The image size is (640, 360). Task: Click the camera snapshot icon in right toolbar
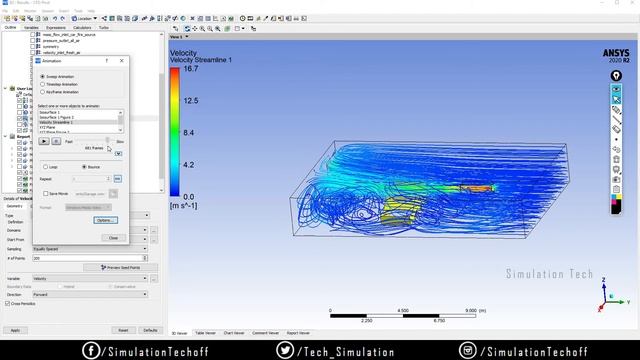point(616,179)
